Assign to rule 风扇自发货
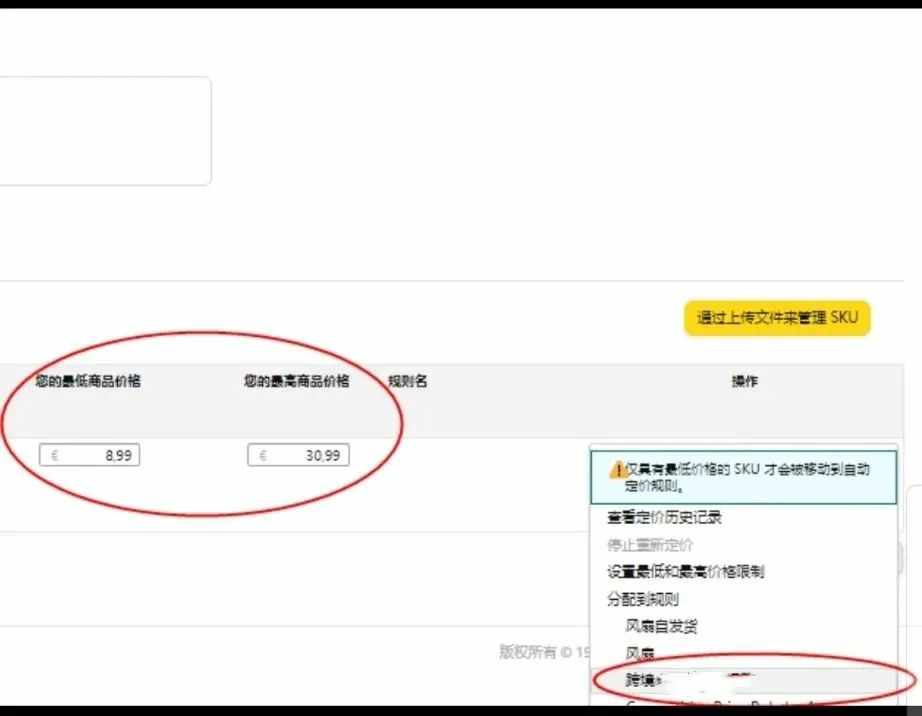Screen dimensions: 922x716 point(661,626)
